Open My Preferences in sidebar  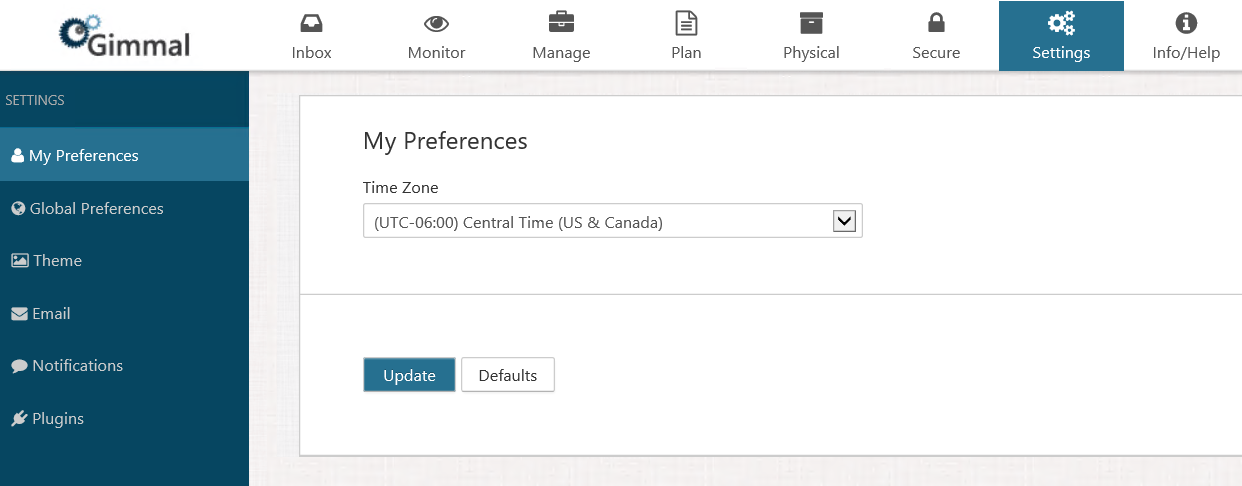tap(124, 155)
